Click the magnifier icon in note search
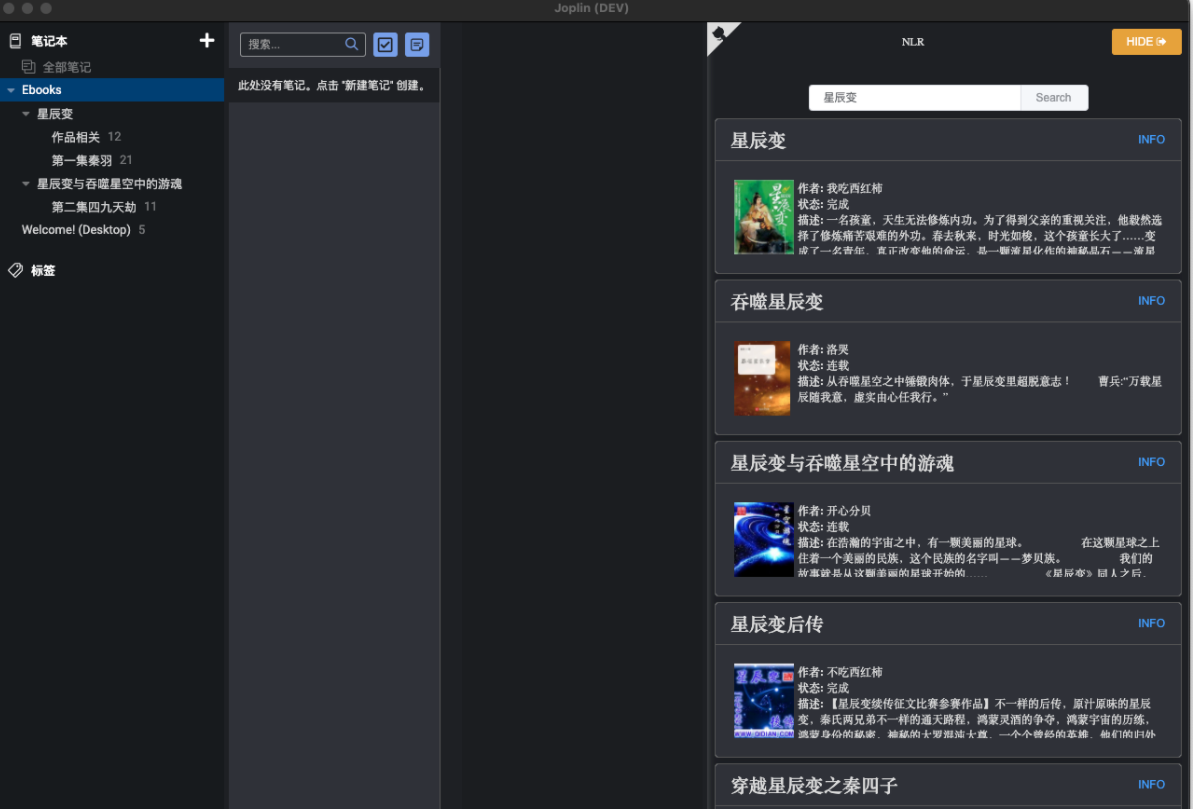This screenshot has width=1193, height=809. tap(352, 44)
